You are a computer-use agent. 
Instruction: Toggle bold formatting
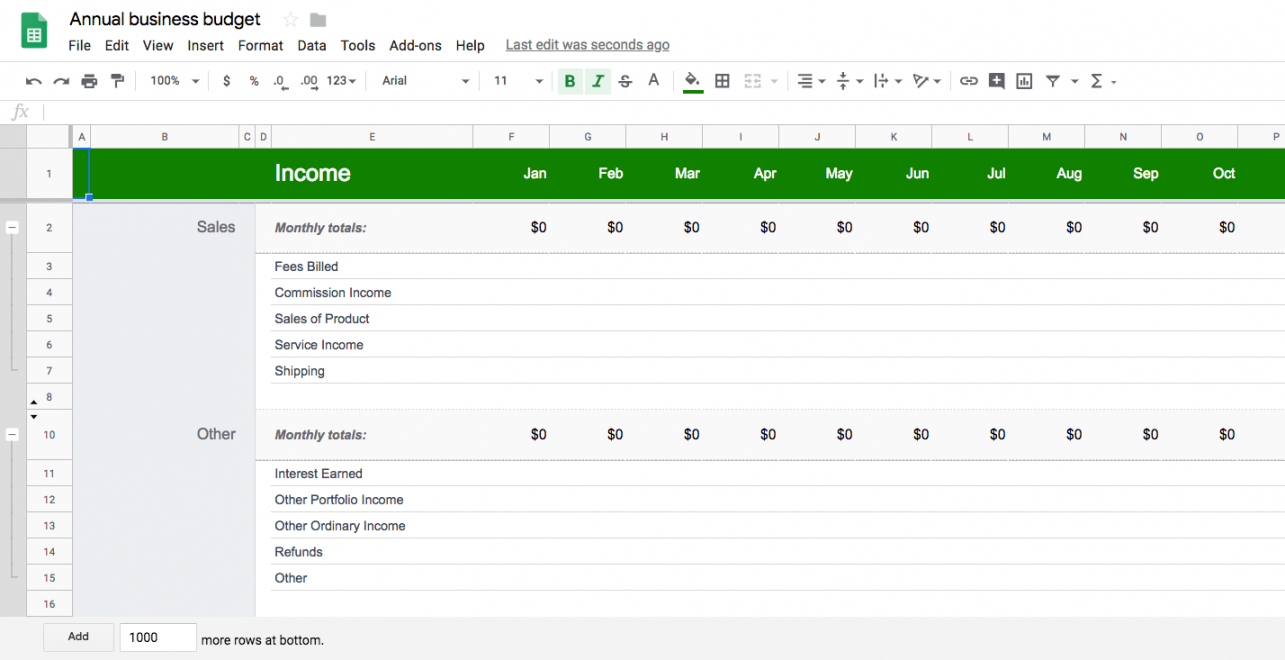pos(570,81)
